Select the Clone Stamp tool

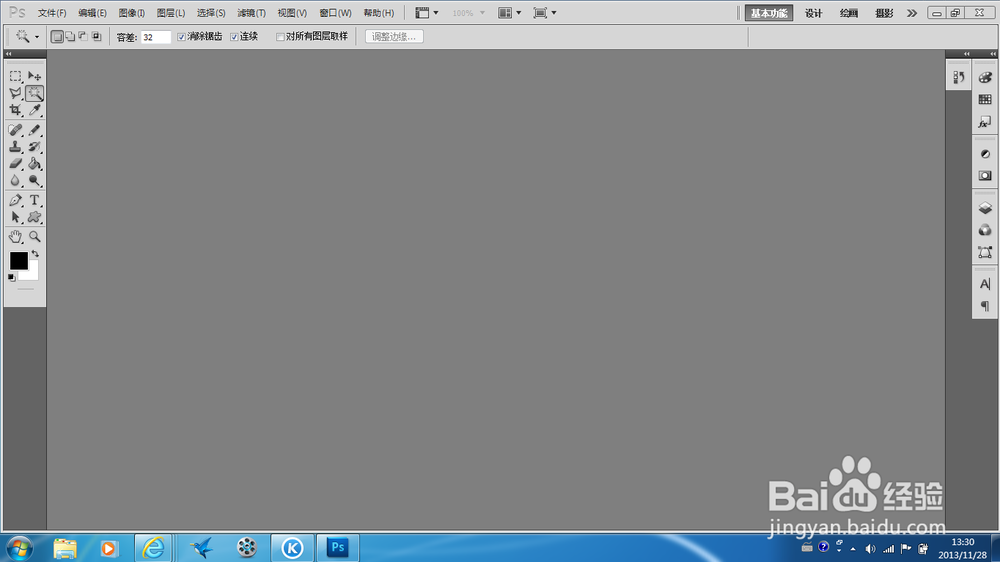tap(15, 147)
